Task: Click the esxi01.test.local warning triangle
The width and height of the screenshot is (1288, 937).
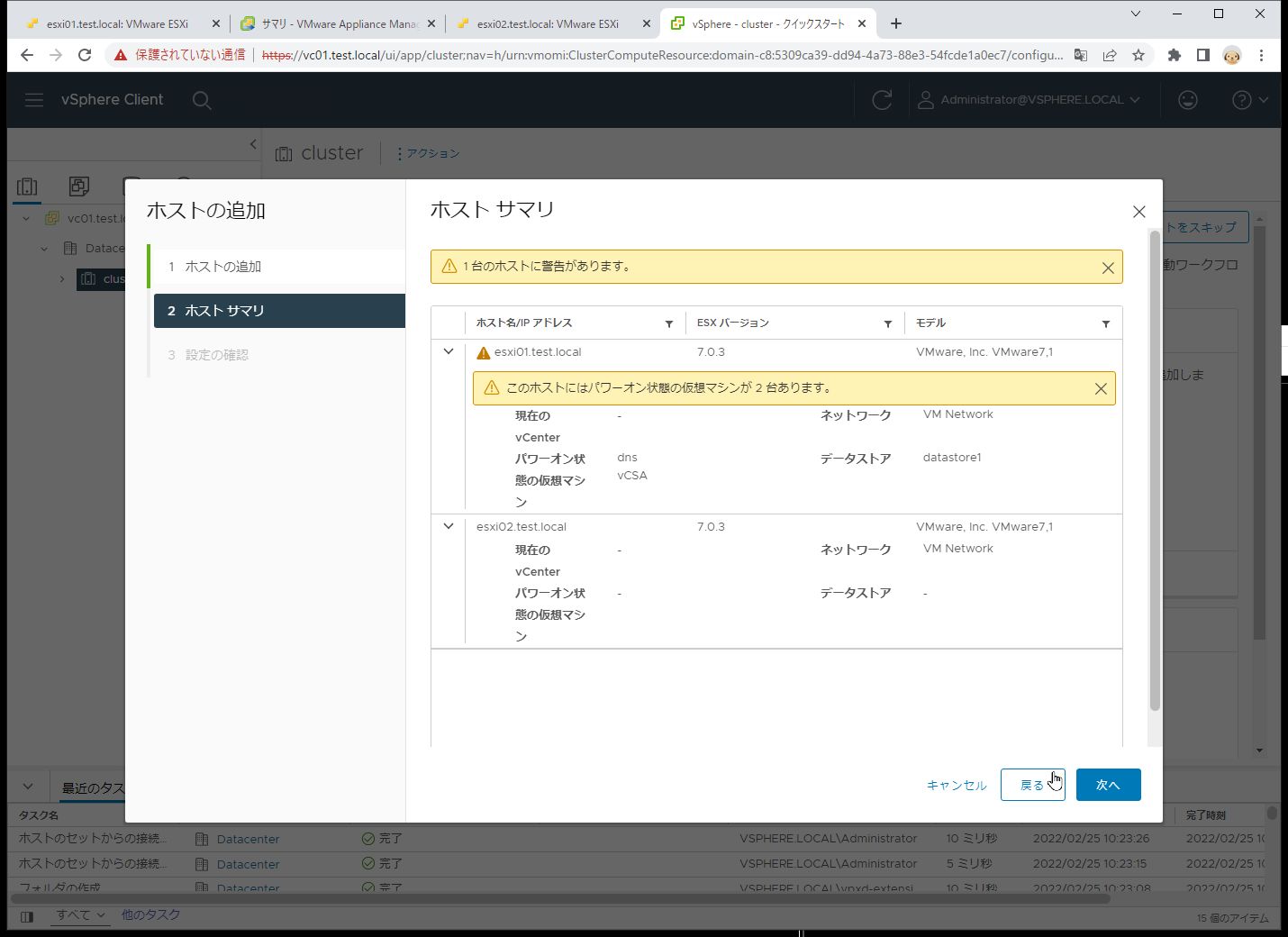Action: 483,353
